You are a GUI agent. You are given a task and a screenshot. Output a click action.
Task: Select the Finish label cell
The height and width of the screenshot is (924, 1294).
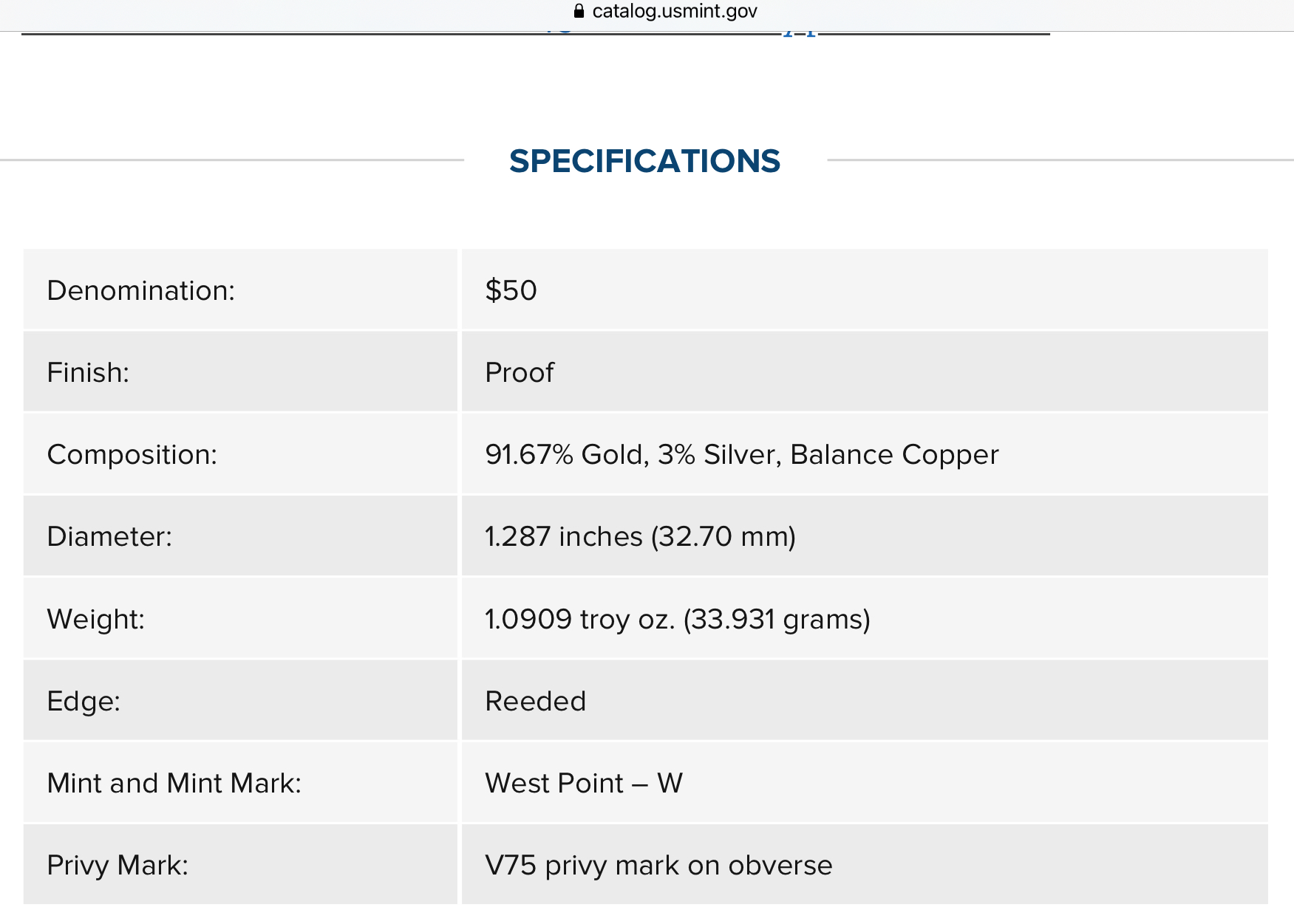pyautogui.click(x=240, y=372)
